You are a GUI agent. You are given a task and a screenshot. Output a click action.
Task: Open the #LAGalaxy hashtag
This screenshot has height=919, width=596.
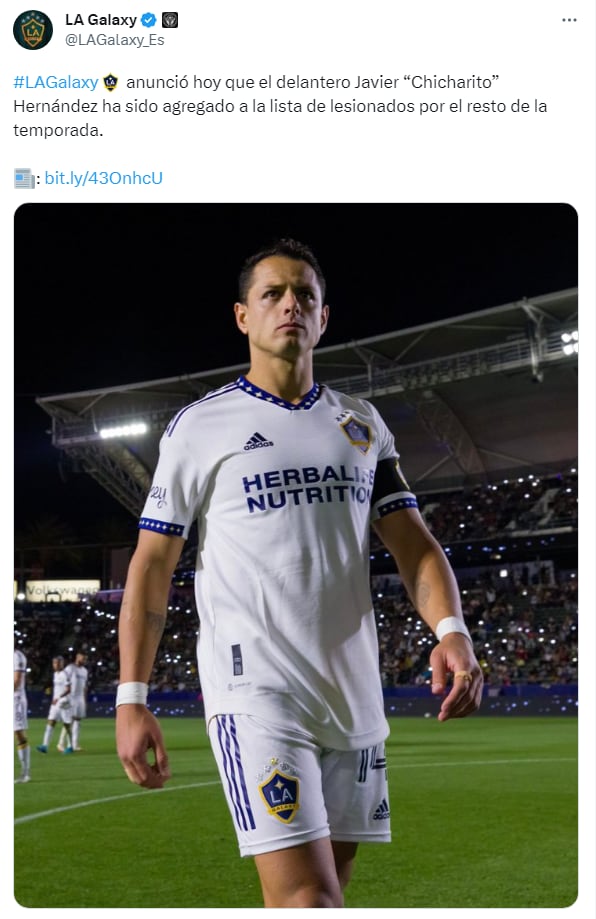[56, 82]
